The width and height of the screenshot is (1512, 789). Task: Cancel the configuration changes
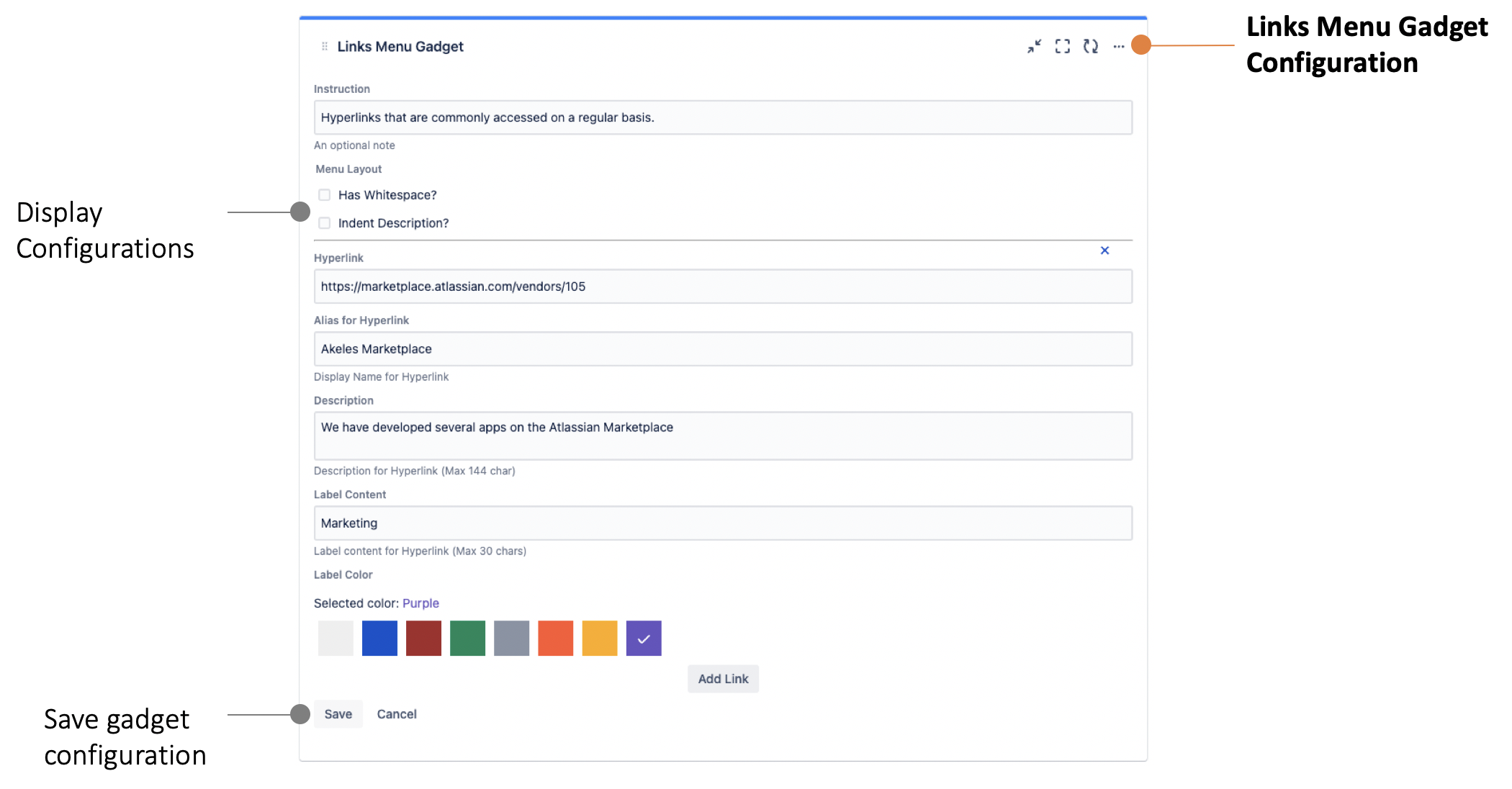tap(396, 713)
